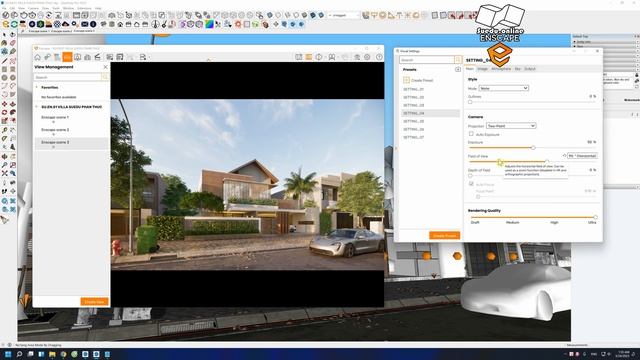
Task: Click the active orange View Management toolbar icon
Action: click(x=67, y=57)
